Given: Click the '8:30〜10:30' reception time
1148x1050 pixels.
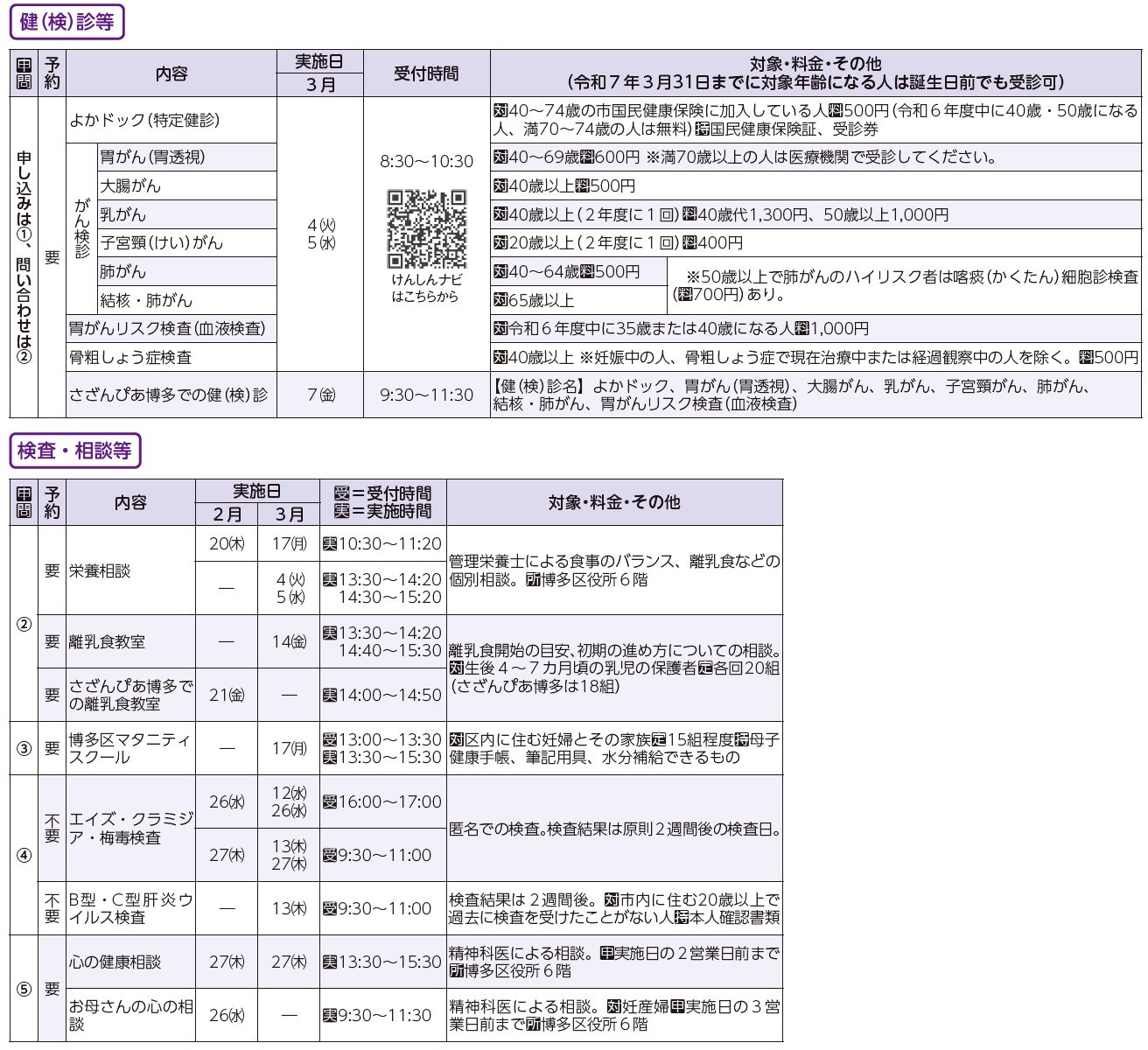Looking at the screenshot, I should pyautogui.click(x=426, y=162).
